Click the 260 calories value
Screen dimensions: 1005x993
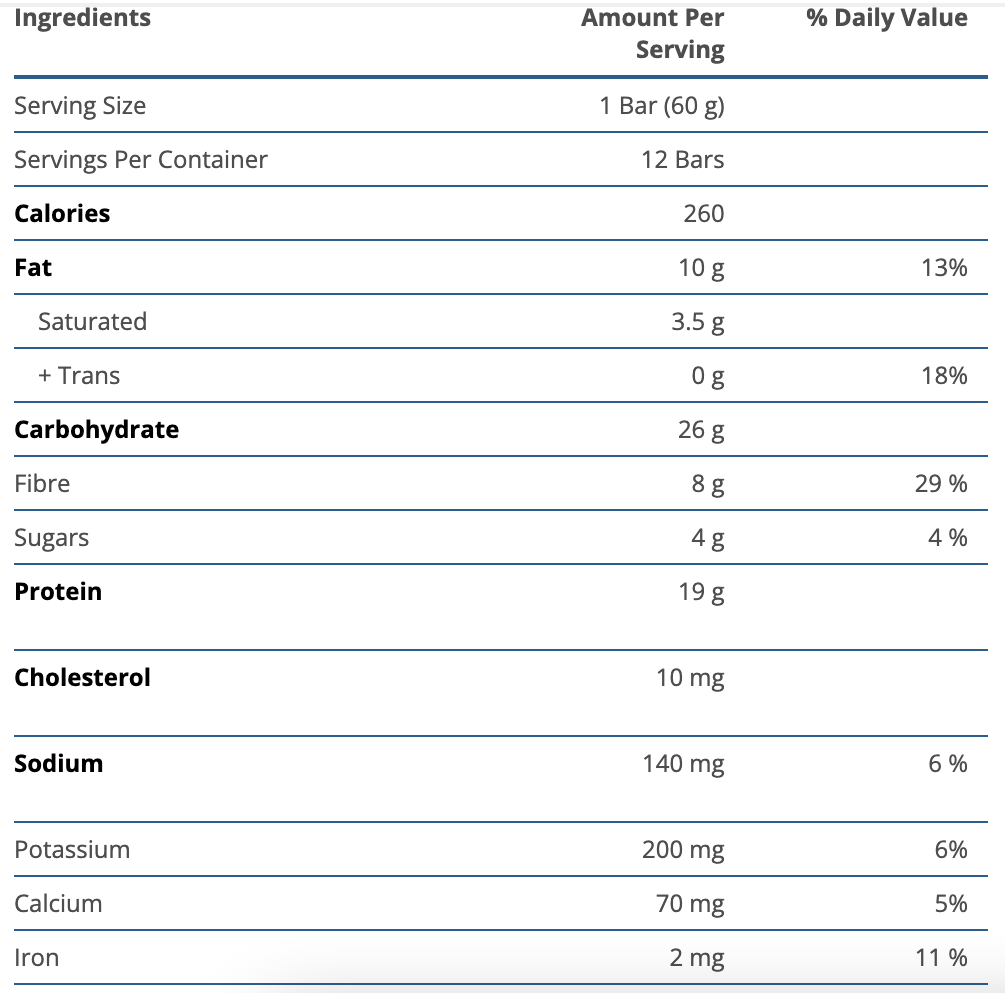[704, 214]
